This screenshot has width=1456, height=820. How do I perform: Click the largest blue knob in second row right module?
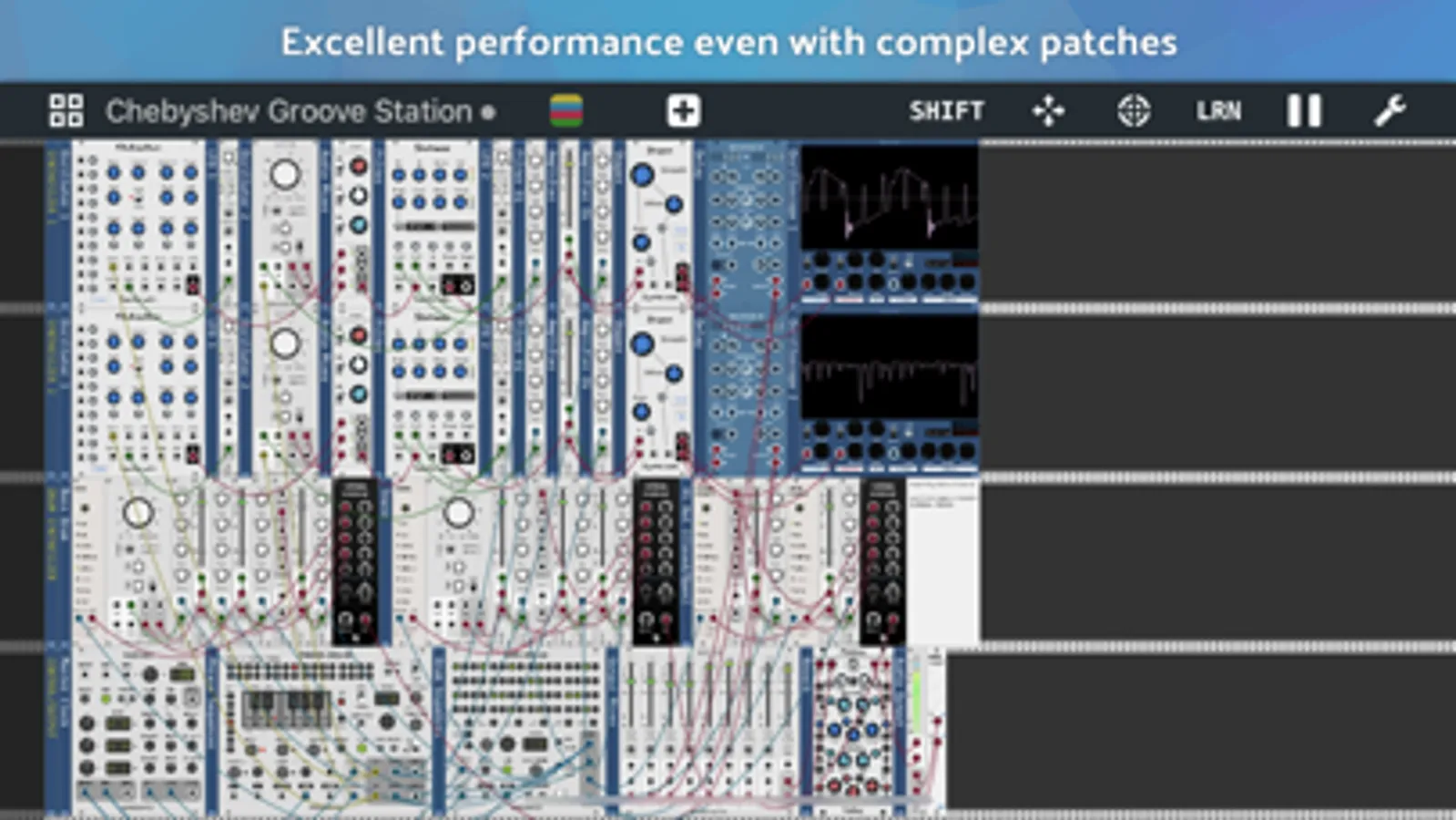[x=642, y=344]
